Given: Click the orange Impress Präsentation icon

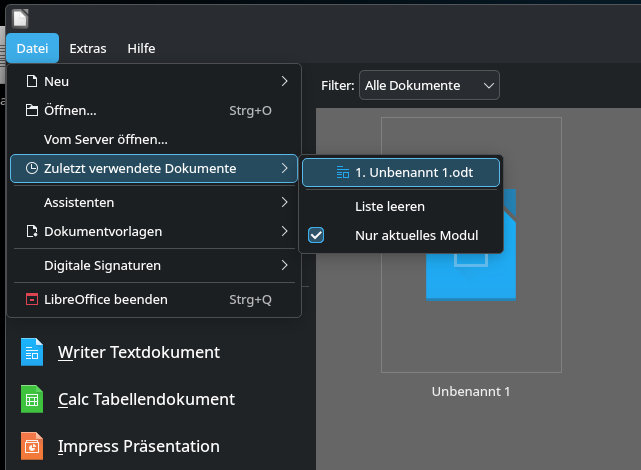Looking at the screenshot, I should (x=32, y=446).
